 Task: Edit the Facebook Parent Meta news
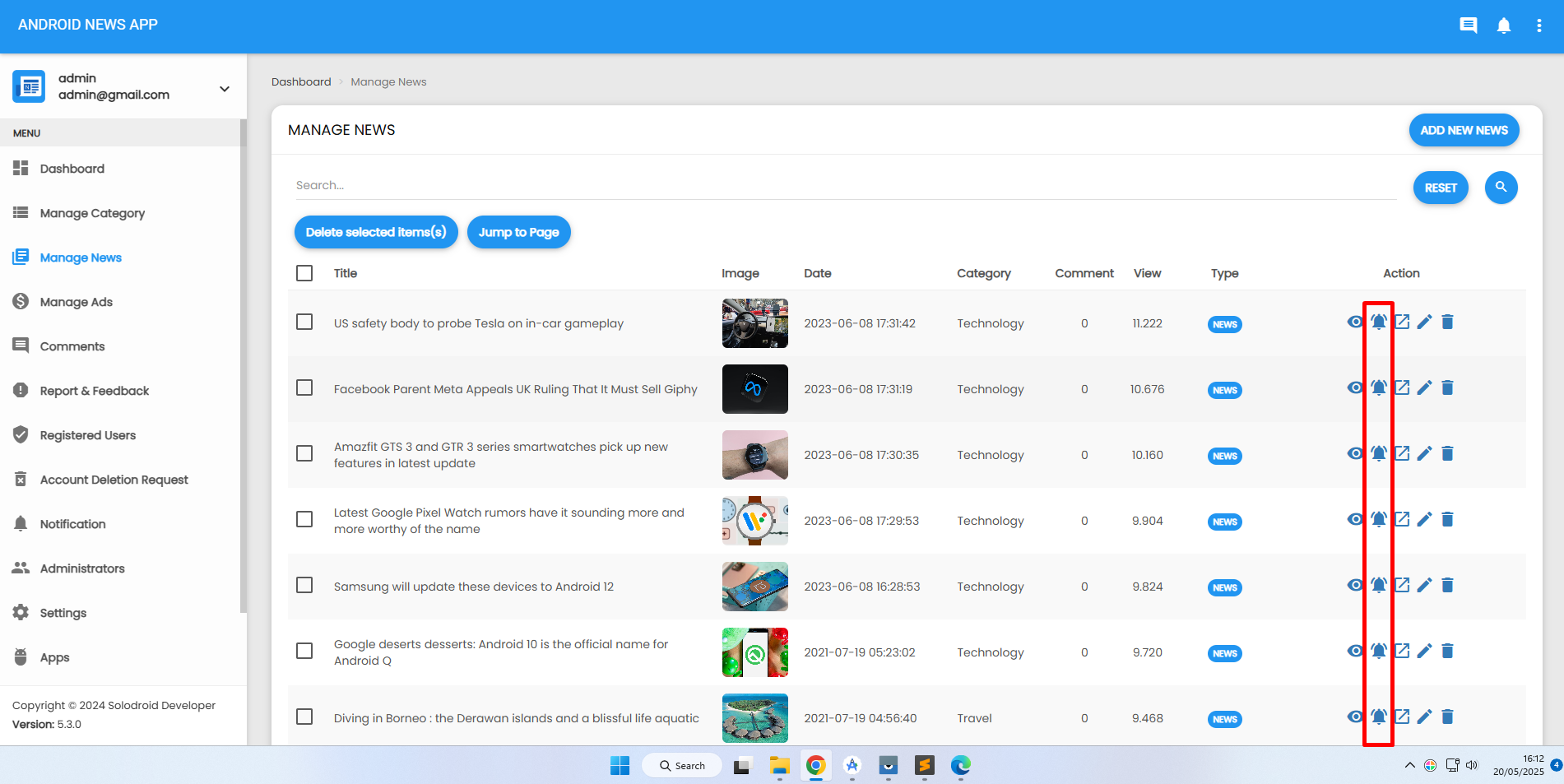pos(1424,387)
